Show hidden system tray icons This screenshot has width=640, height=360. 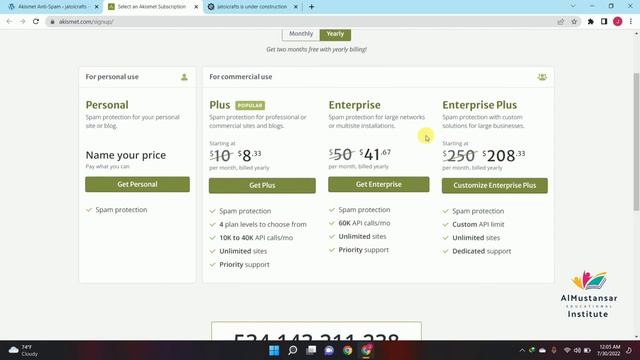point(522,350)
